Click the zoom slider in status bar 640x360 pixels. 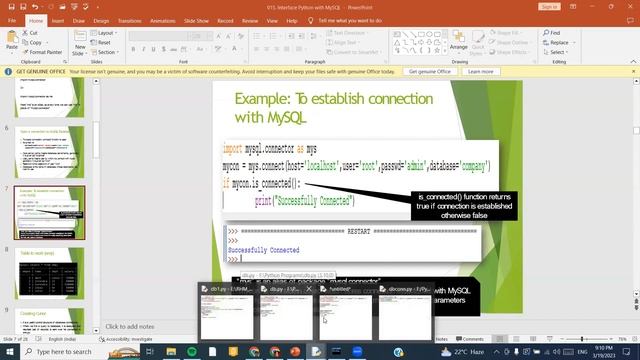pyautogui.click(x=582, y=339)
